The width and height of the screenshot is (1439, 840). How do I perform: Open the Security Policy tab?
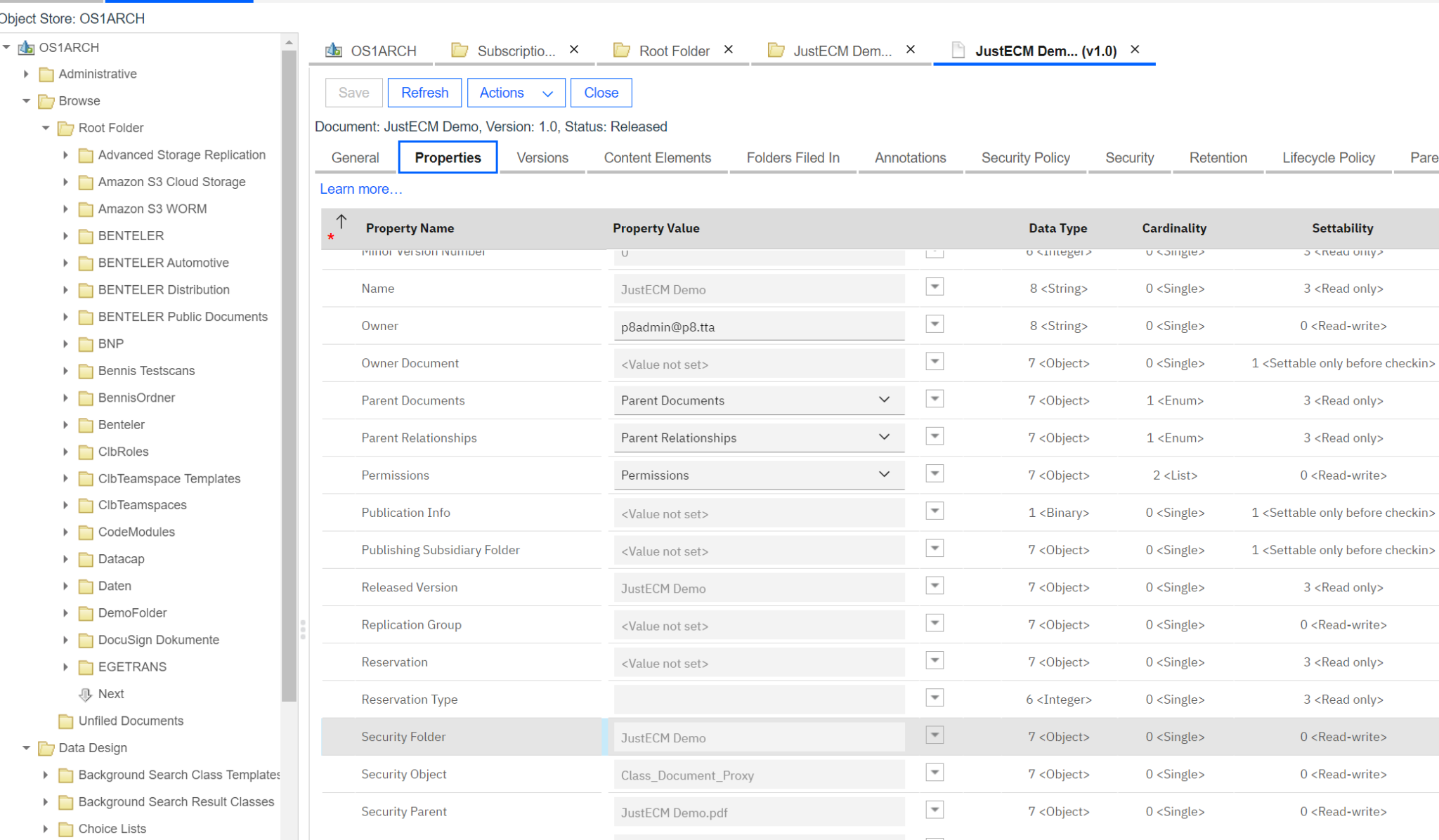(1025, 157)
